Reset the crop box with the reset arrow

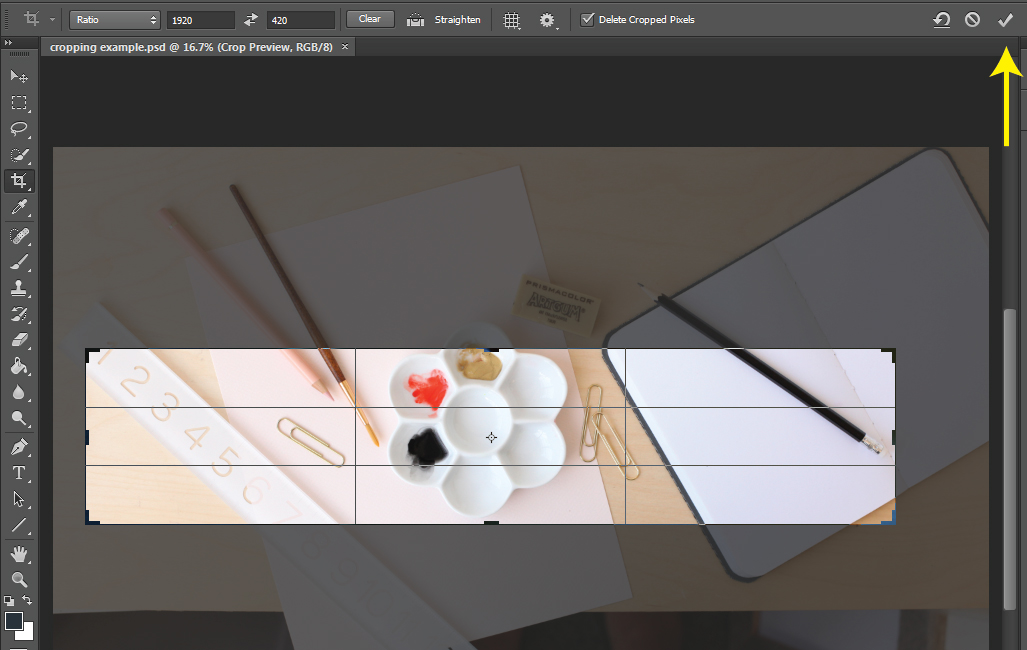941,20
